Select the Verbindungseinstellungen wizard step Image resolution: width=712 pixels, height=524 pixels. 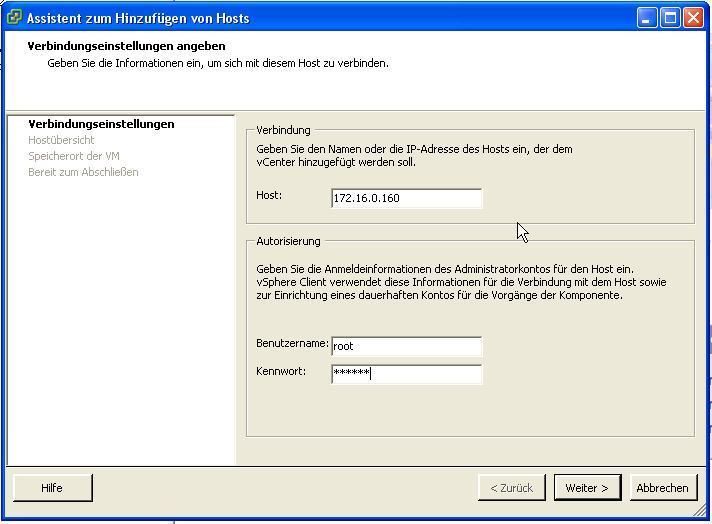pos(101,124)
